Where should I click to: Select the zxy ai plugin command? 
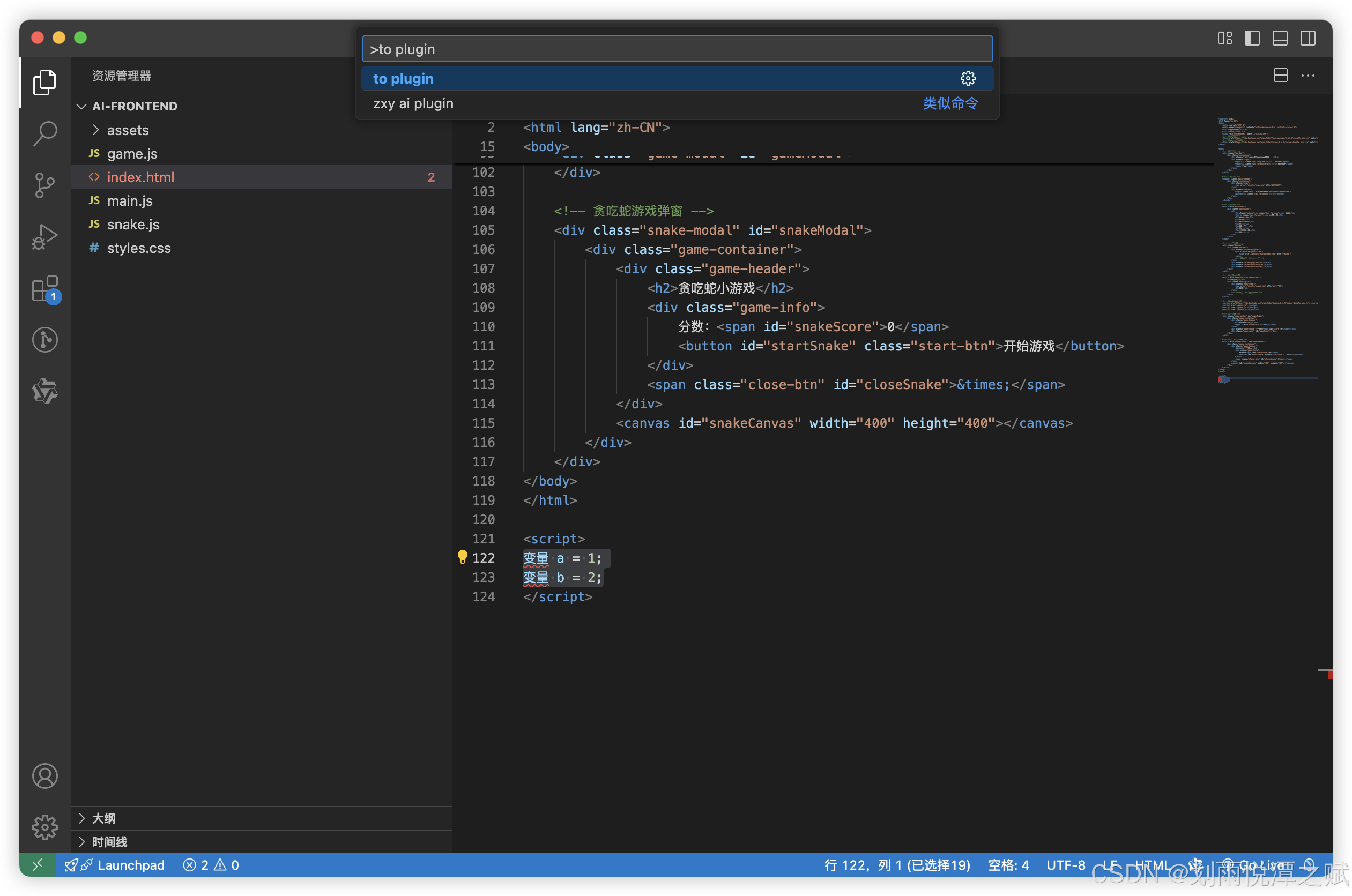pyautogui.click(x=413, y=103)
